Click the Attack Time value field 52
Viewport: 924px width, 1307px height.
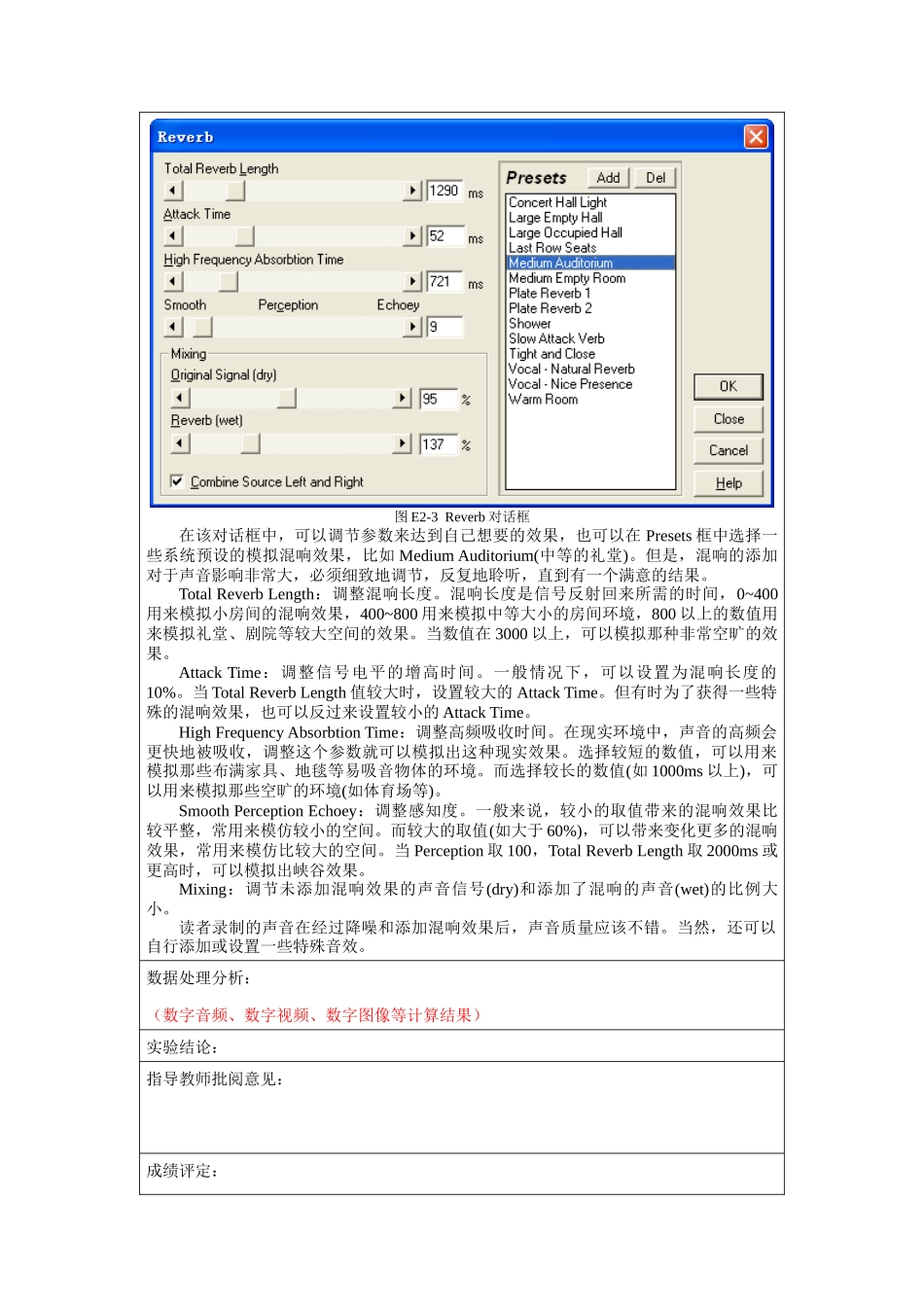click(x=445, y=236)
